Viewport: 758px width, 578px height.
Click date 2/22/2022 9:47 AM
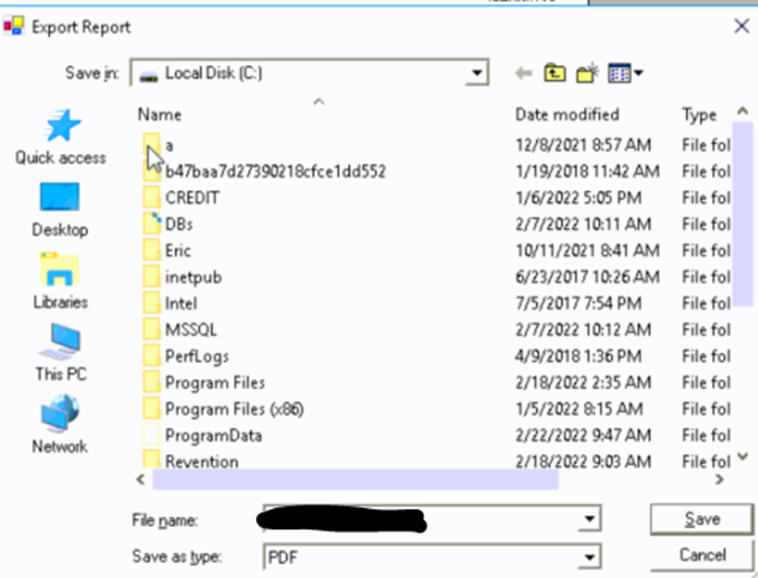tap(583, 435)
